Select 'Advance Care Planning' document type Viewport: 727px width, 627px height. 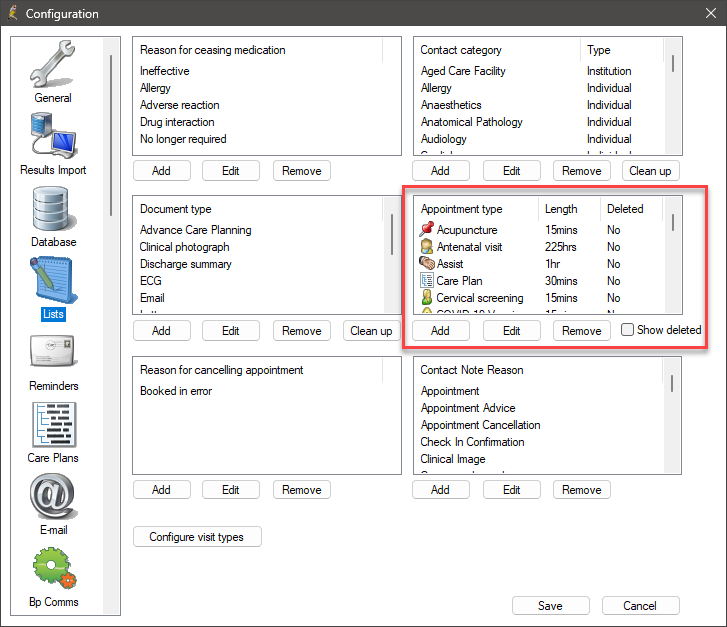click(x=196, y=230)
